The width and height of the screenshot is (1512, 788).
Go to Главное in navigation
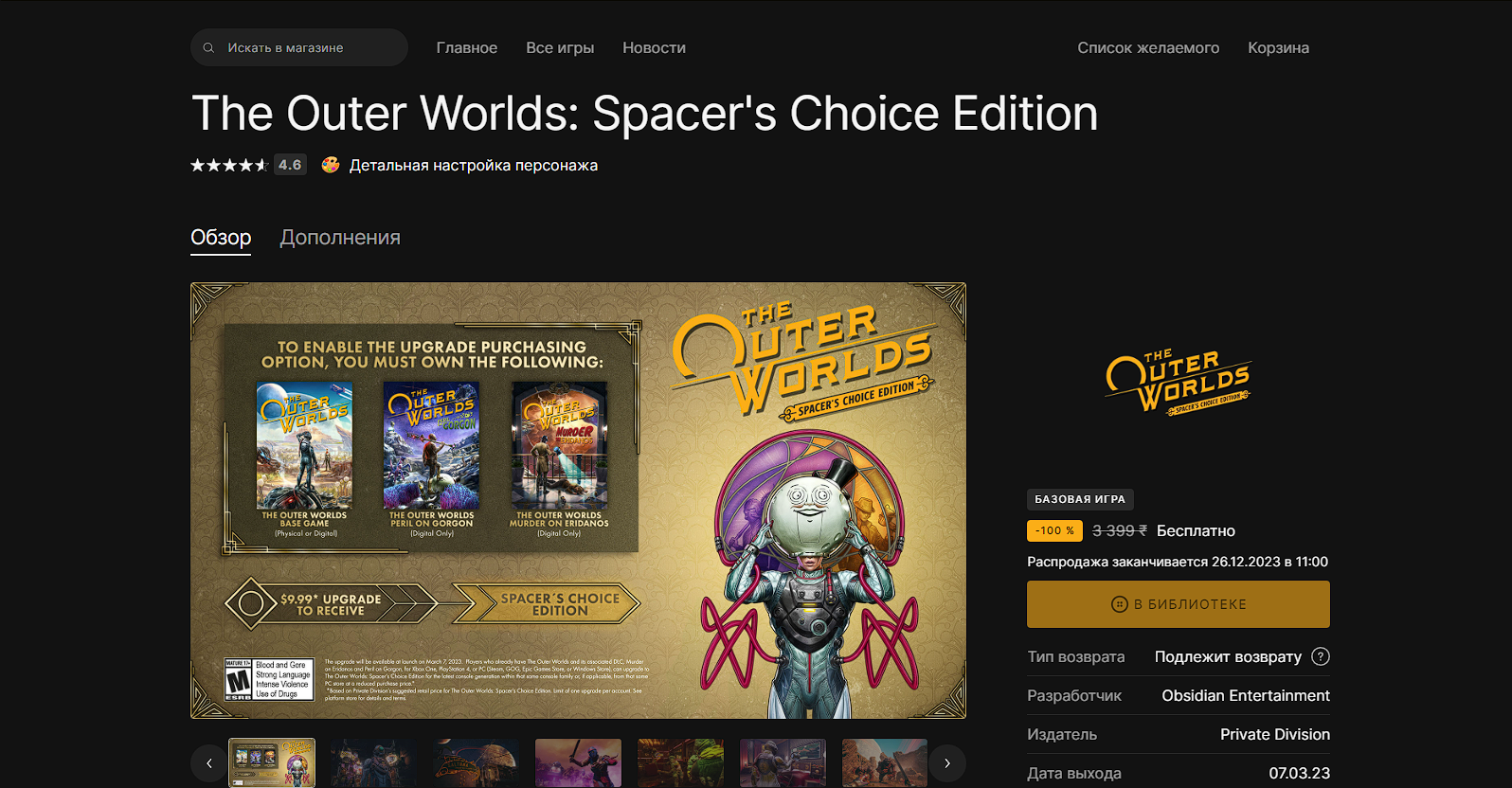click(466, 47)
